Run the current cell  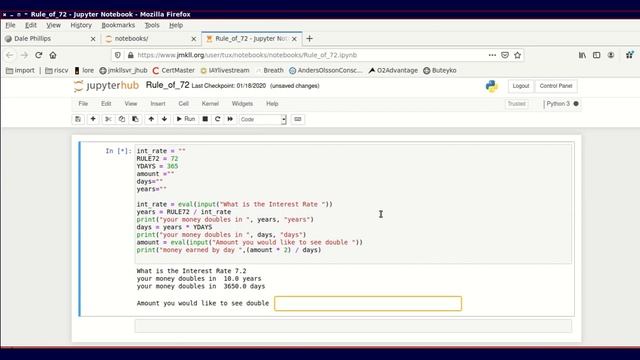click(186, 119)
